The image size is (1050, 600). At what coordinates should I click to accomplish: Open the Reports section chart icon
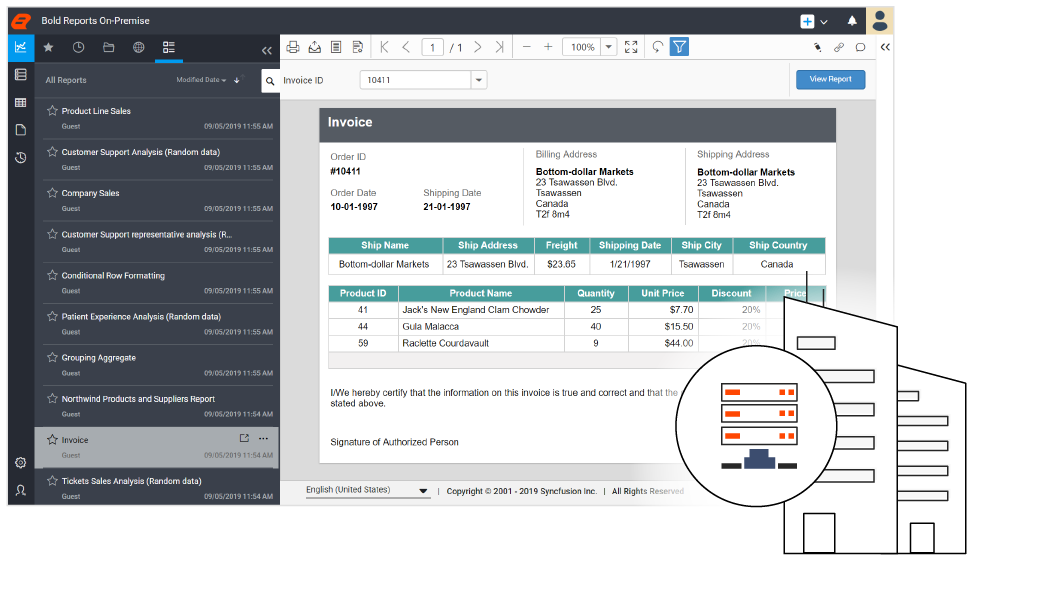pos(21,47)
